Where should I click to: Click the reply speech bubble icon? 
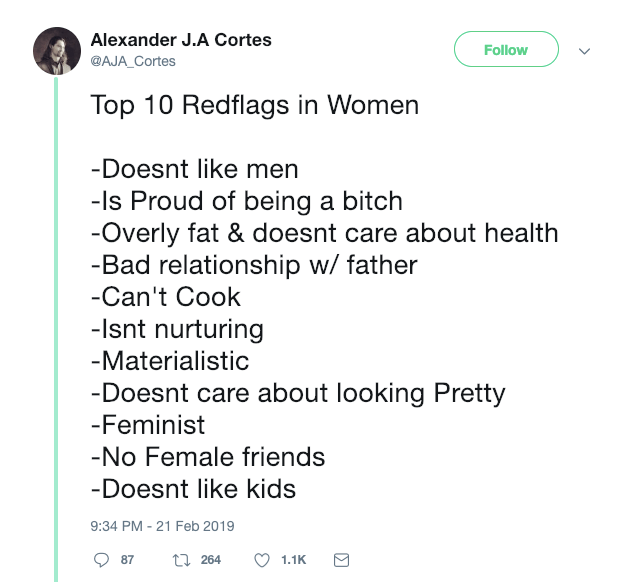pyautogui.click(x=100, y=559)
